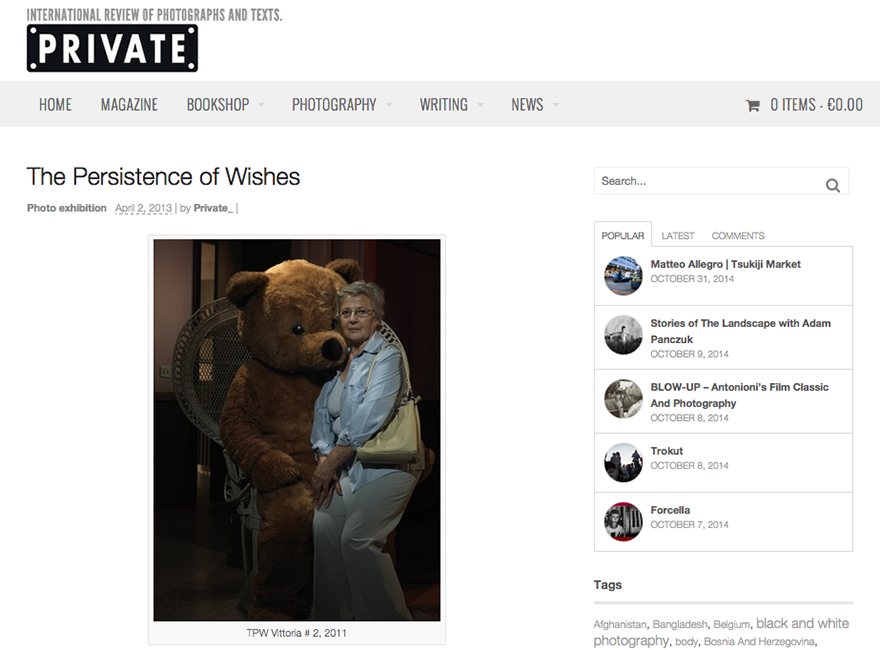The image size is (880, 650).
Task: Select the Belgium tag
Action: (x=731, y=624)
